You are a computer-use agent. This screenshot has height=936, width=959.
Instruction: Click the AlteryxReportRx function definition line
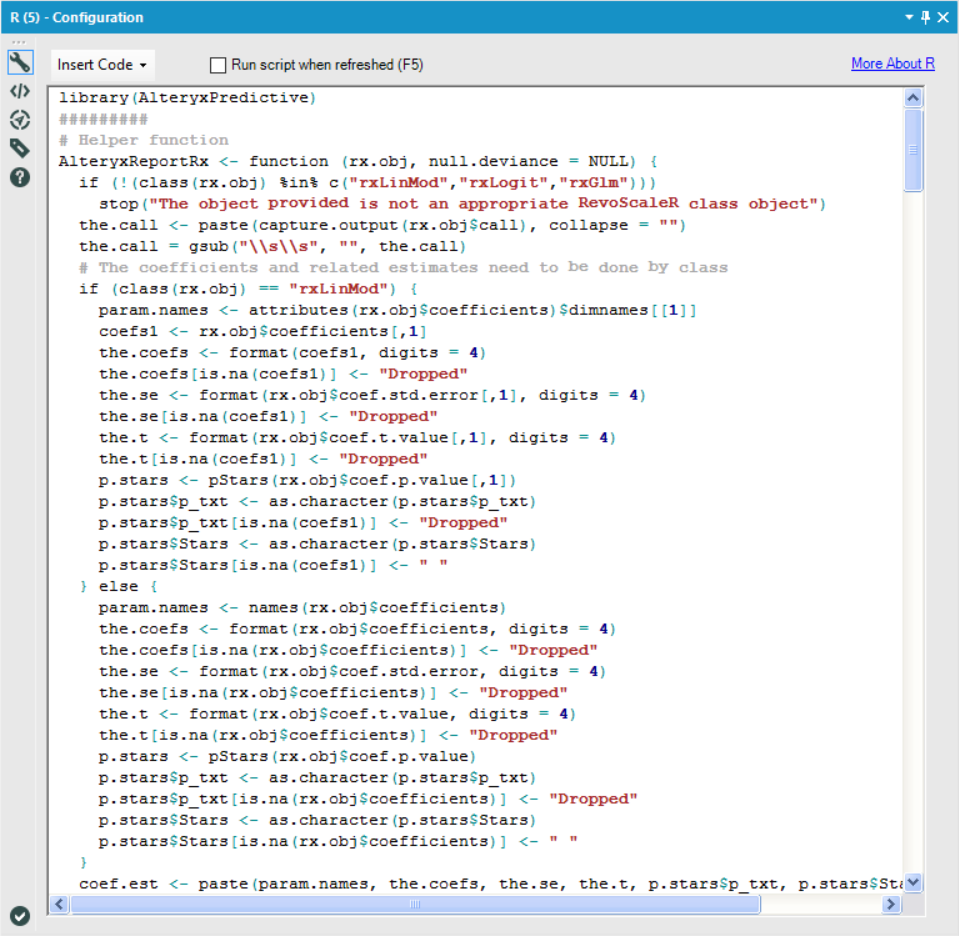click(358, 162)
